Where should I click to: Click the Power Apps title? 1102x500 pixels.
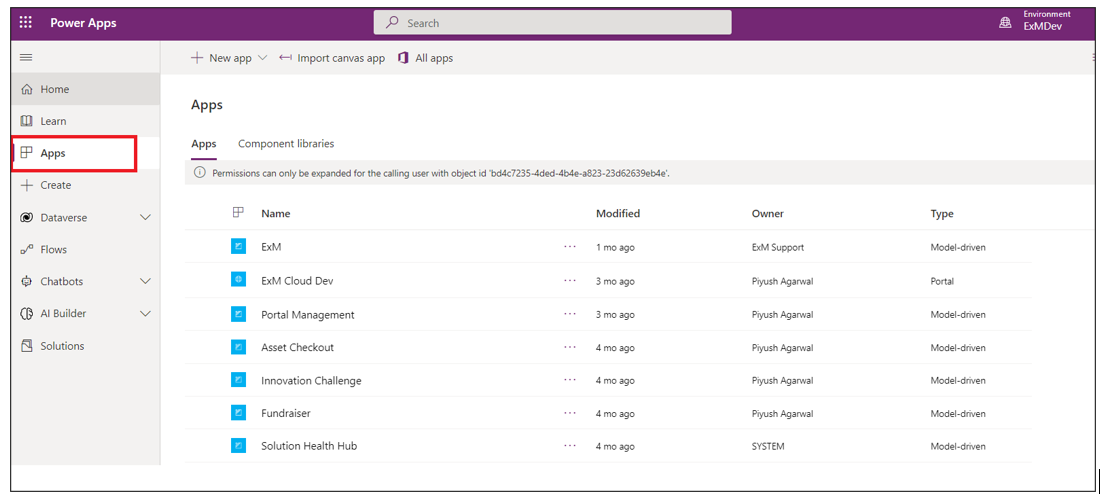coord(84,23)
